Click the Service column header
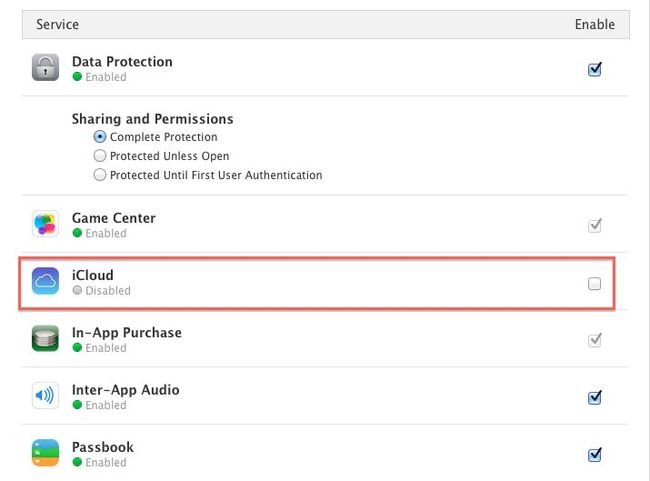The height and width of the screenshot is (481, 650). pos(57,24)
